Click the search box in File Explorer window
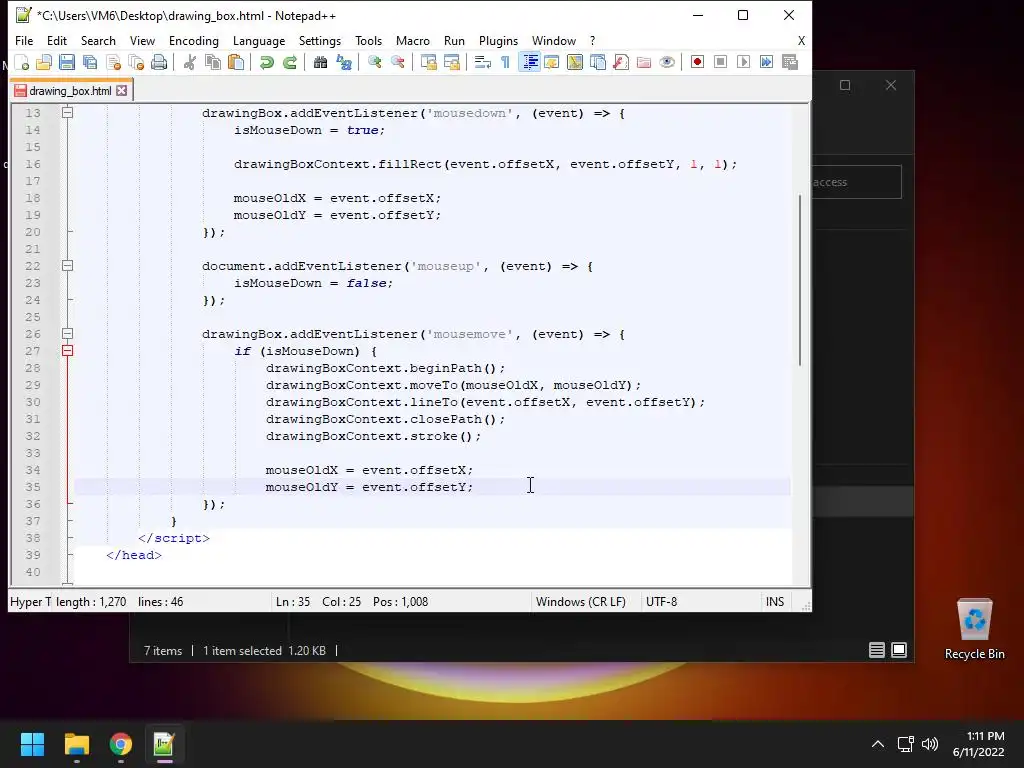This screenshot has height=768, width=1024. tap(856, 182)
